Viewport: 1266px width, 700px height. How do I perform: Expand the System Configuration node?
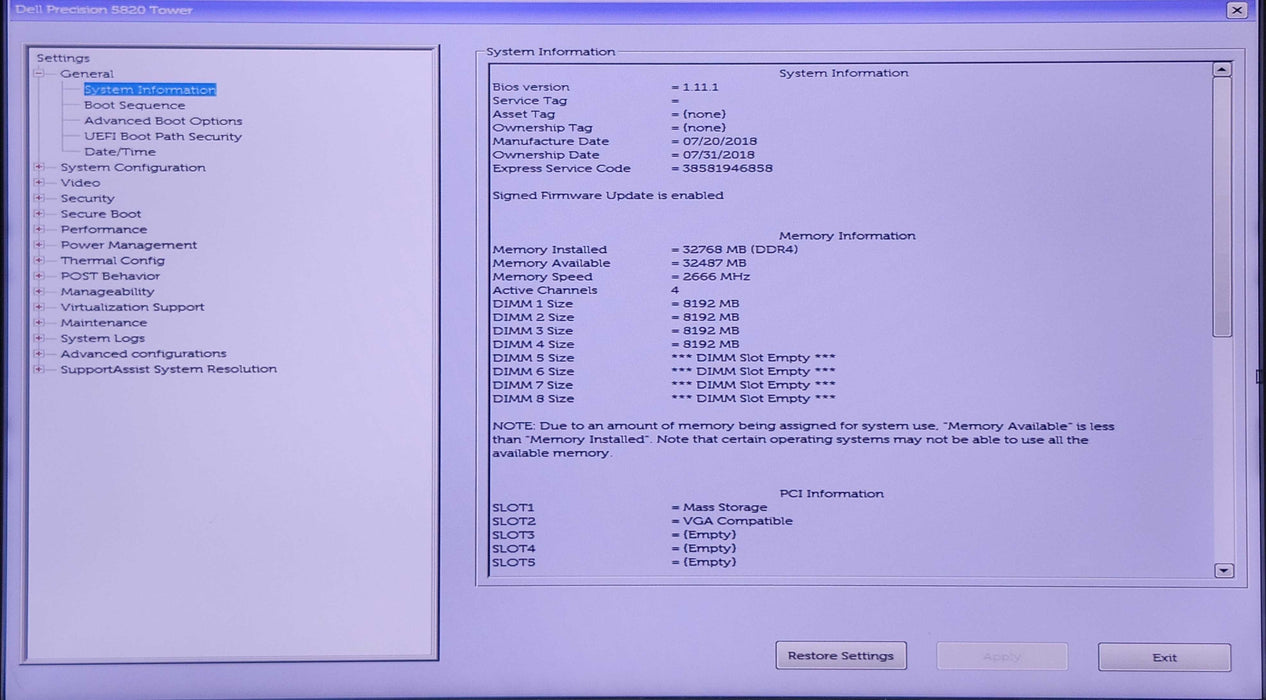click(40, 168)
